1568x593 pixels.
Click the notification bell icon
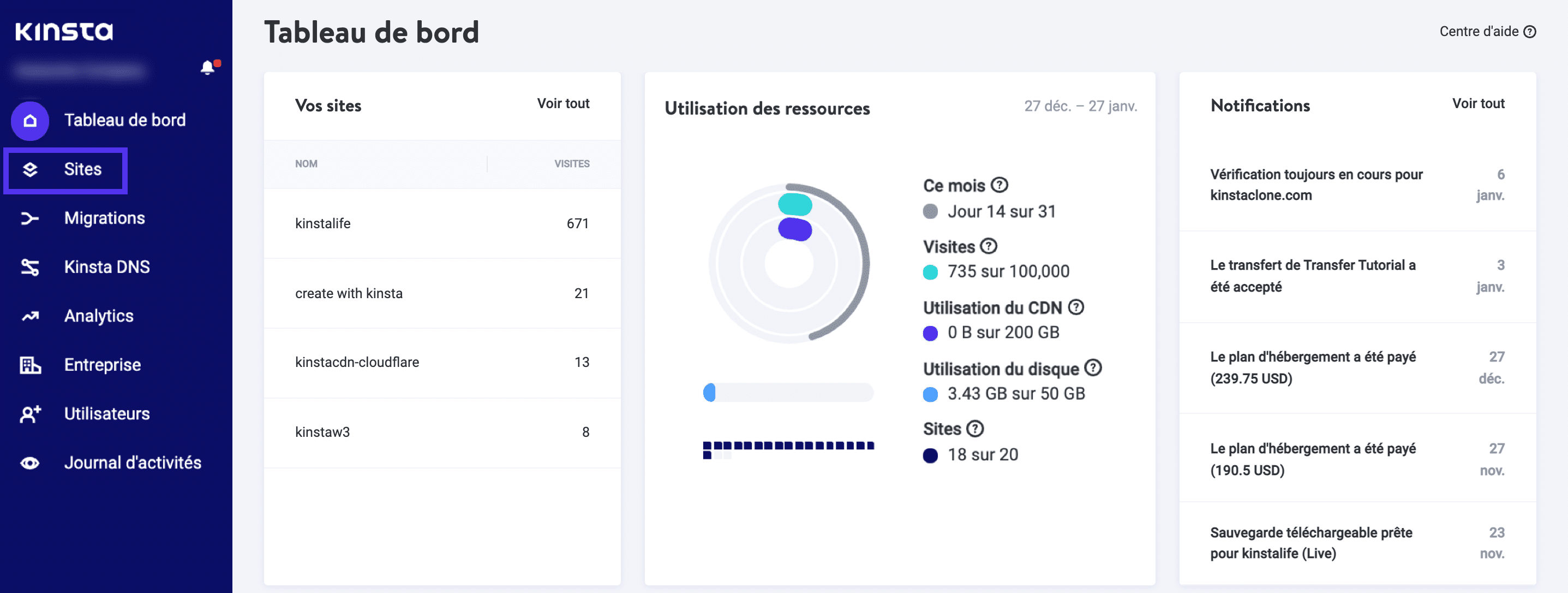[207, 67]
